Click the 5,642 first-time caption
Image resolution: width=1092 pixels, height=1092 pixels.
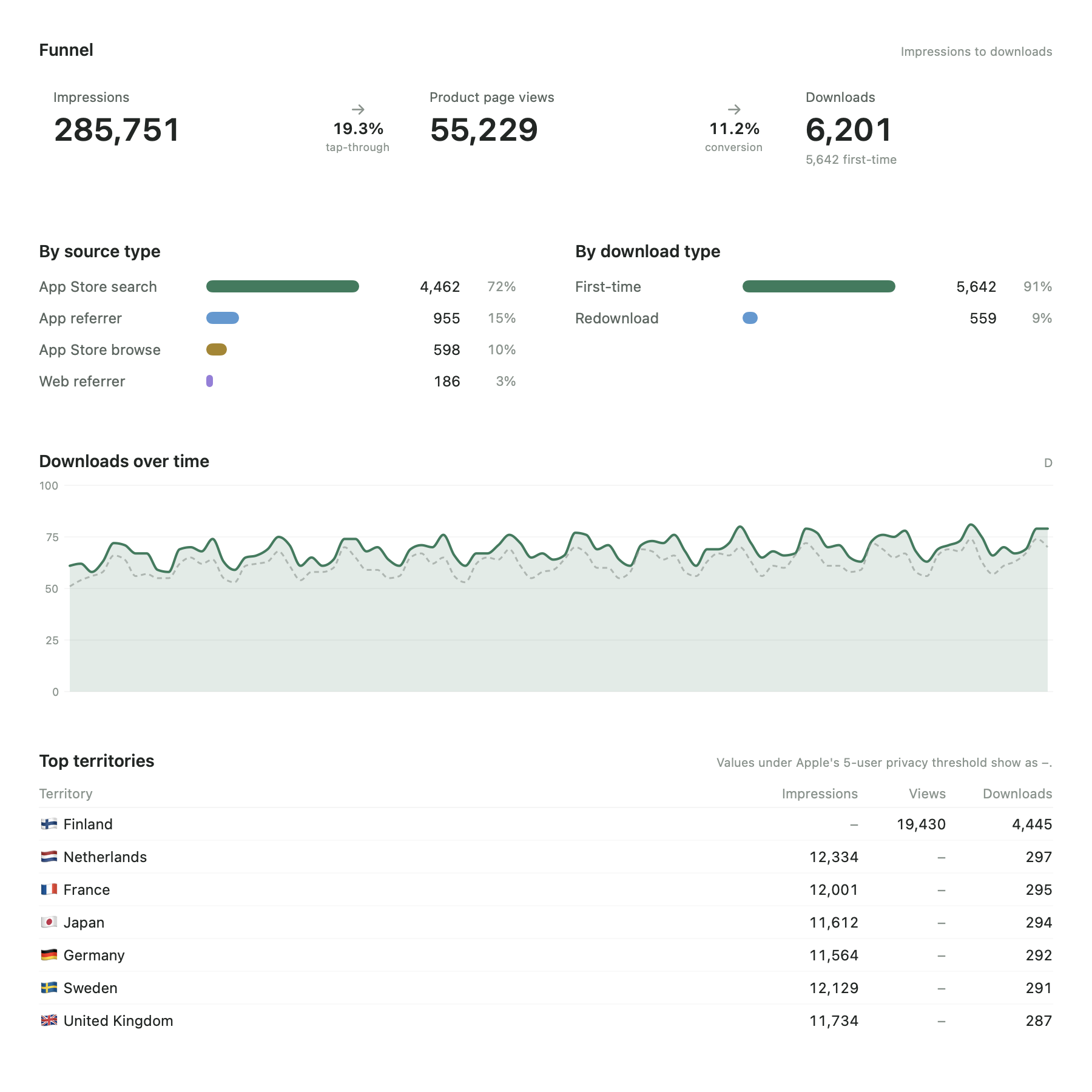point(851,160)
